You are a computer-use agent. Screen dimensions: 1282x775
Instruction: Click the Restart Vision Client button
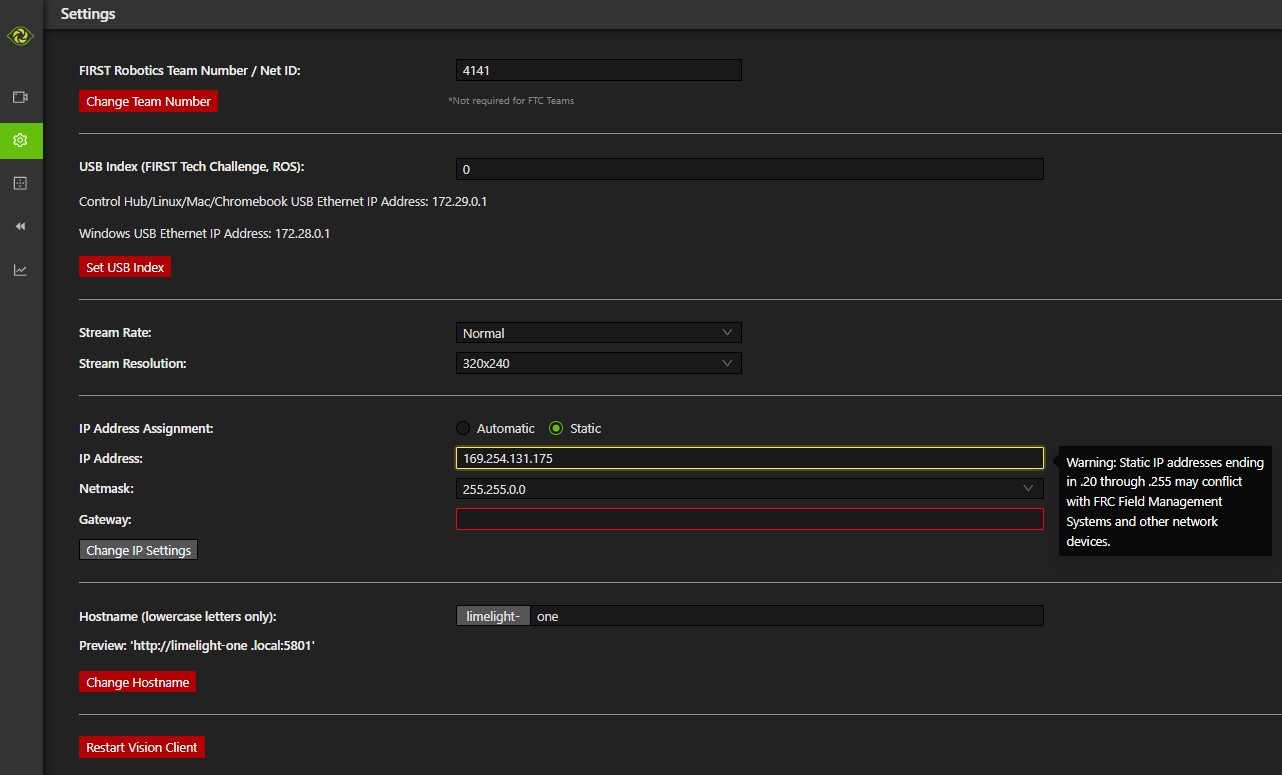142,747
